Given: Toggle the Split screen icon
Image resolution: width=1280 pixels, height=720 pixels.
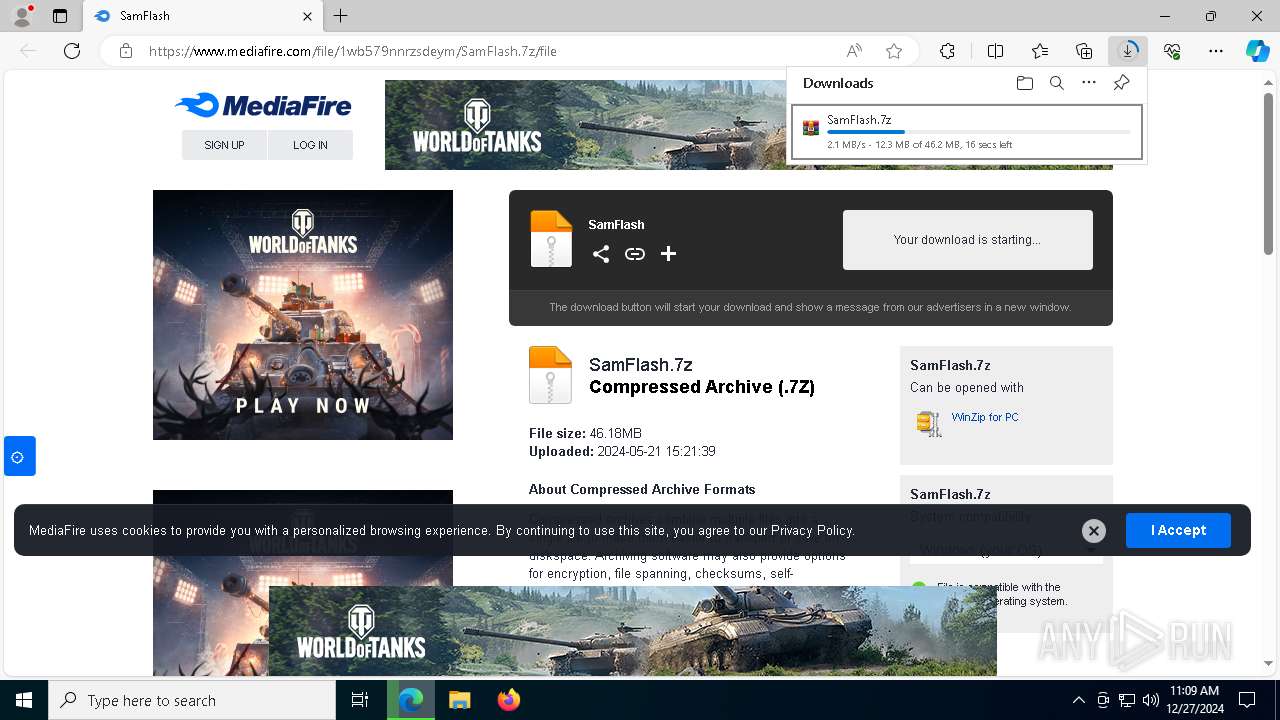Looking at the screenshot, I should pyautogui.click(x=996, y=51).
